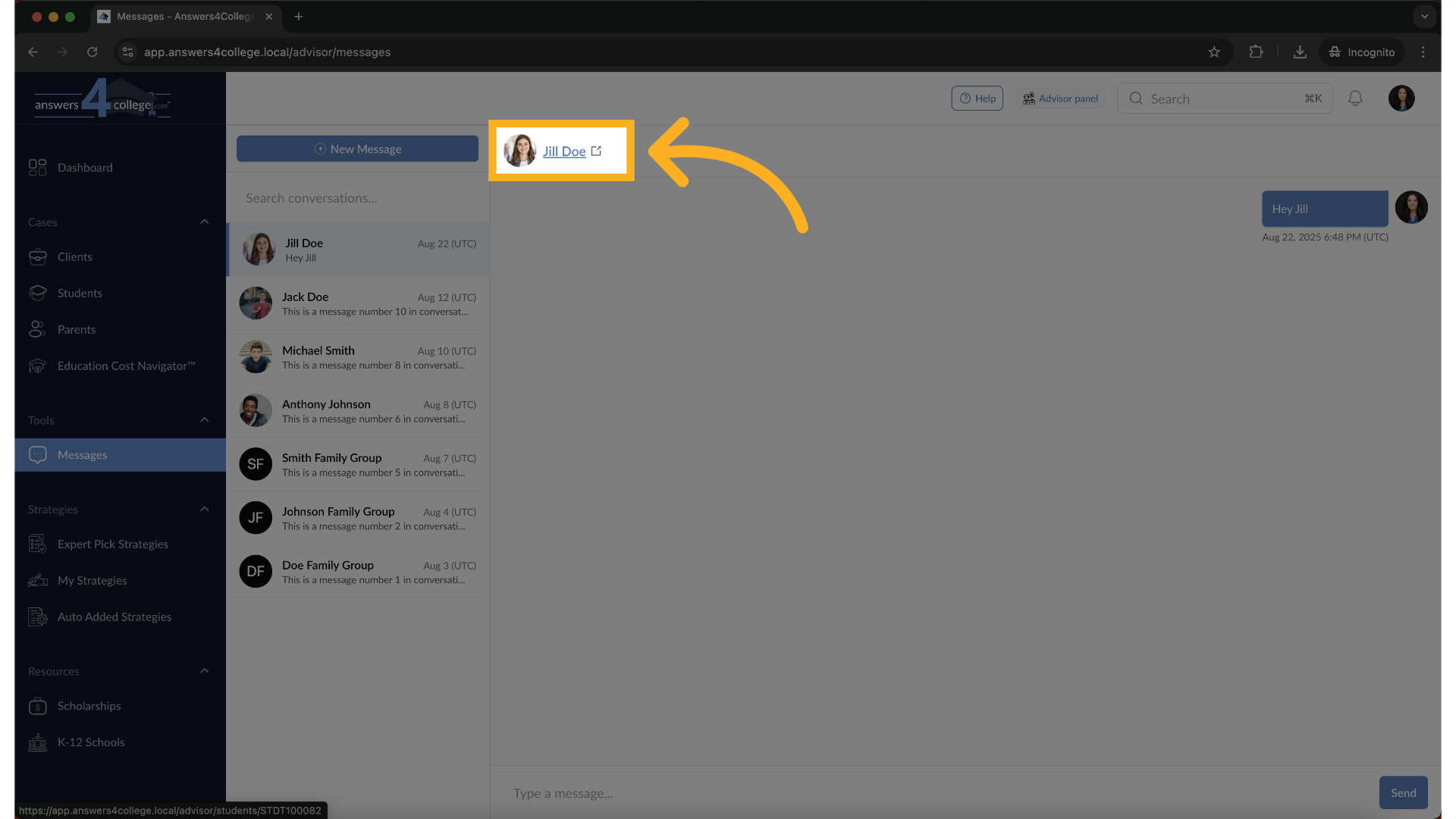Click the New Message button
This screenshot has width=1456, height=819.
[357, 149]
